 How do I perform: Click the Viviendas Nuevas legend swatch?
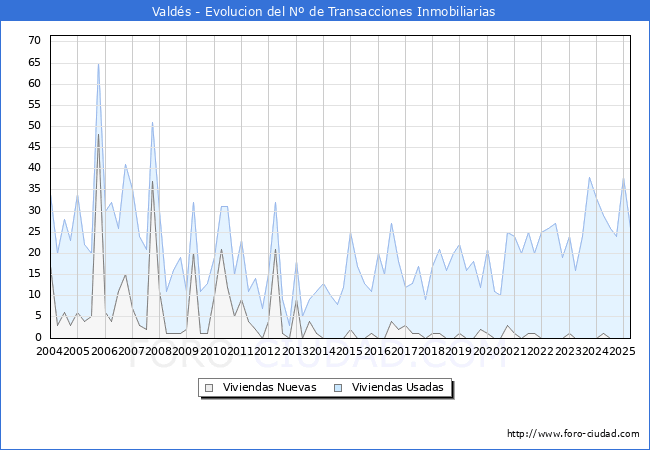[x=209, y=388]
